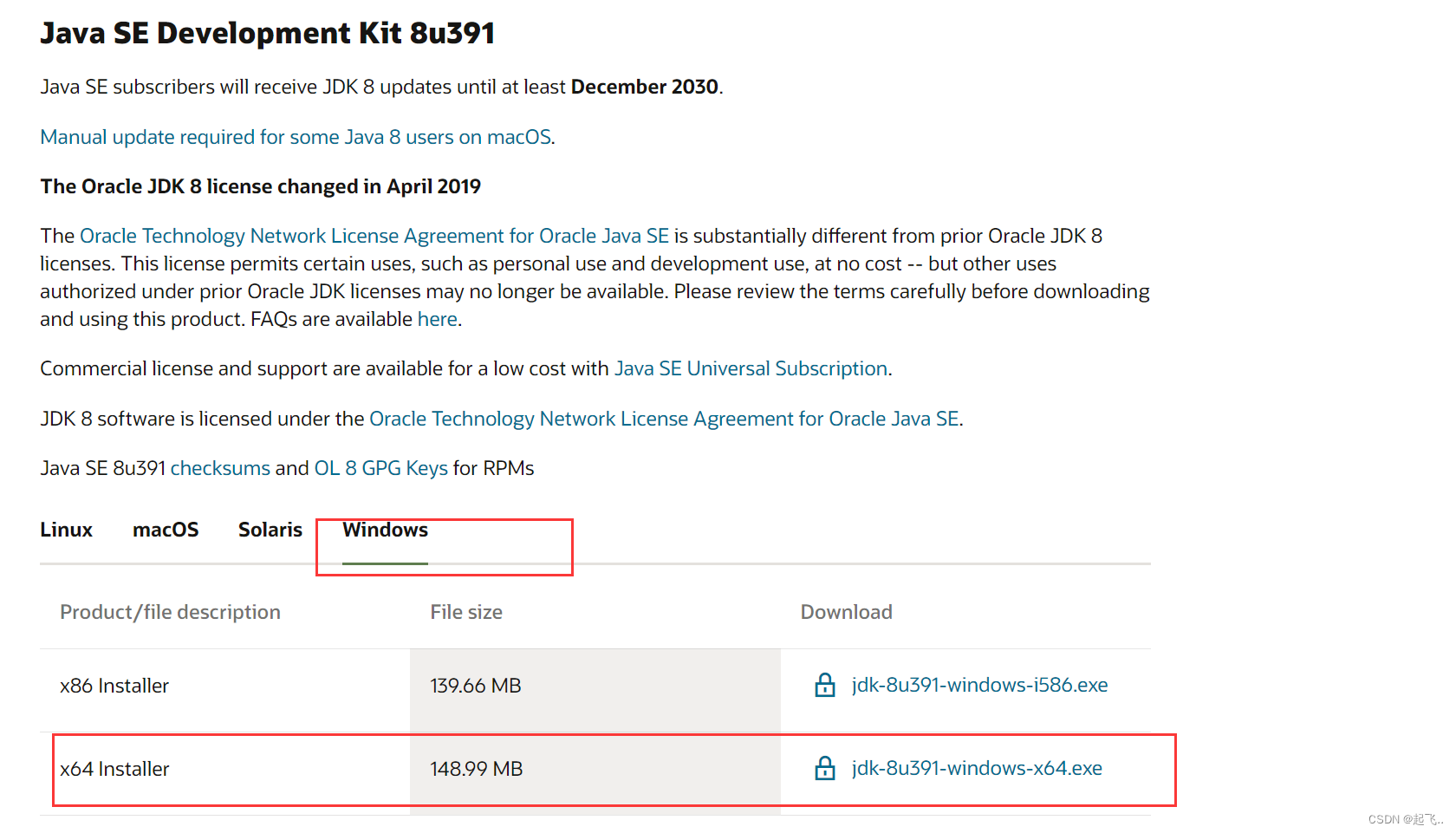
Task: Select the Windows tab
Action: tap(386, 530)
